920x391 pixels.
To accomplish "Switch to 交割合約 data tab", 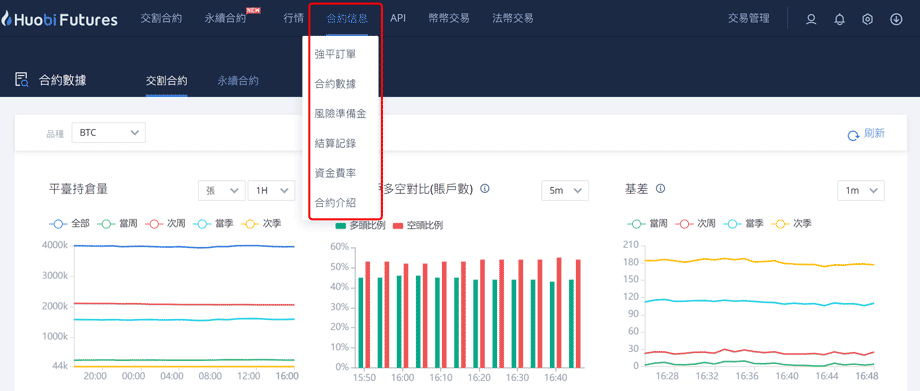I will coord(167,81).
